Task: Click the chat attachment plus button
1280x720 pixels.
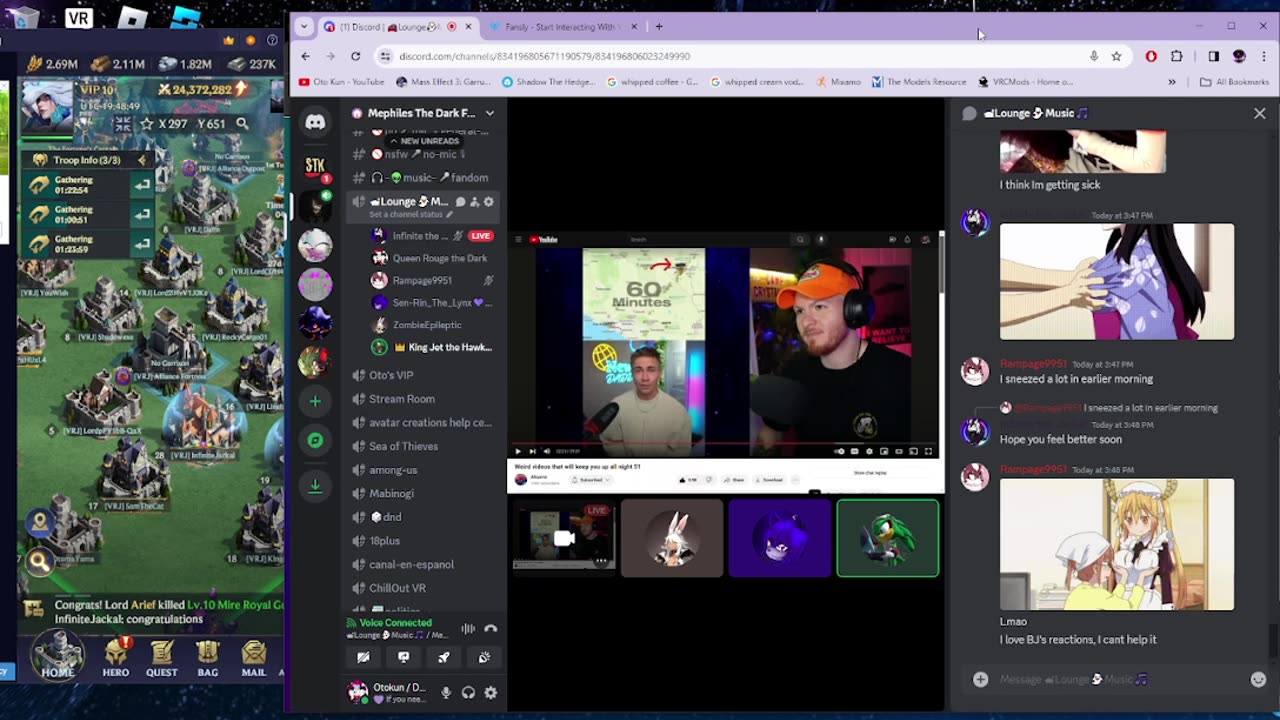Action: click(x=980, y=680)
